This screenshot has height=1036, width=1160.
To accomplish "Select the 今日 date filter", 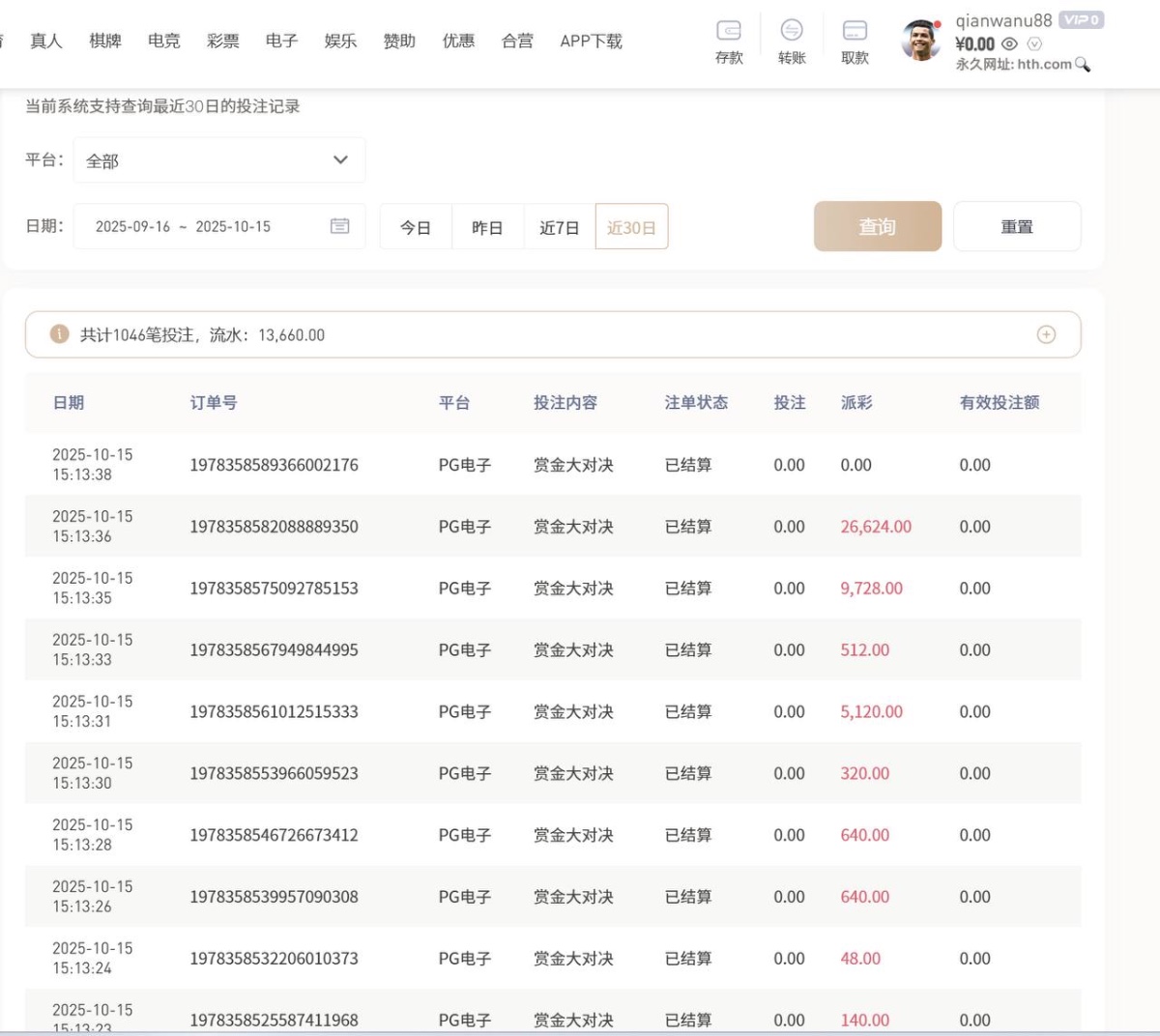I will 416,225.
